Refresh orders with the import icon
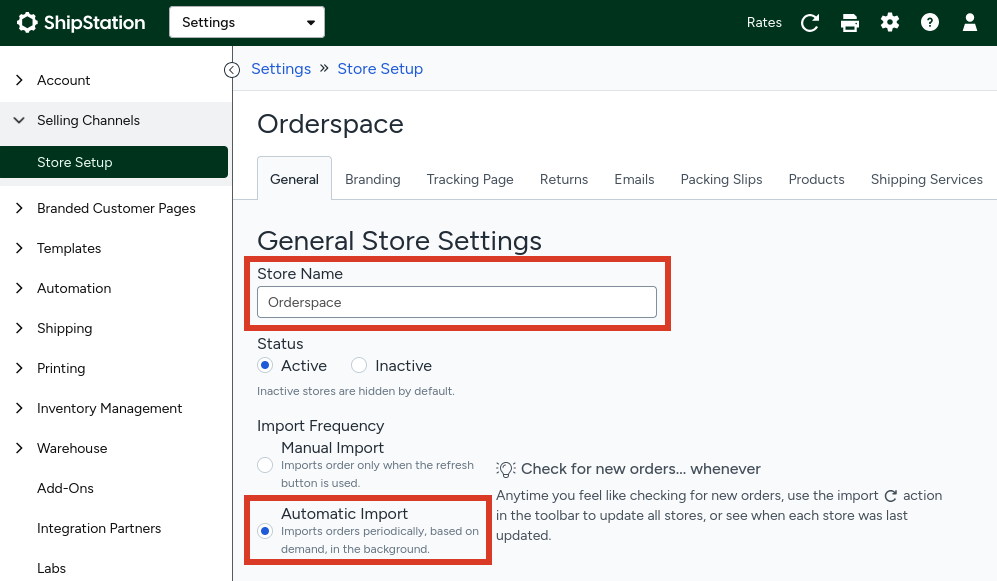The height and width of the screenshot is (581, 997). (x=809, y=23)
